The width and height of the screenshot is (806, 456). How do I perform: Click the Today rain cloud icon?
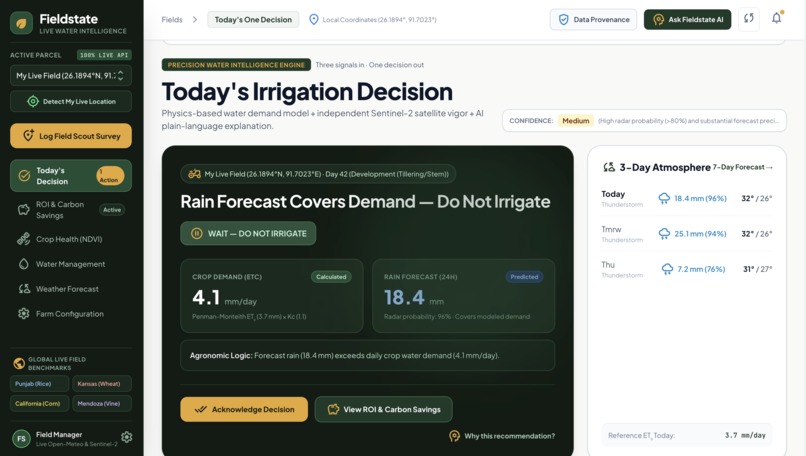pyautogui.click(x=664, y=198)
